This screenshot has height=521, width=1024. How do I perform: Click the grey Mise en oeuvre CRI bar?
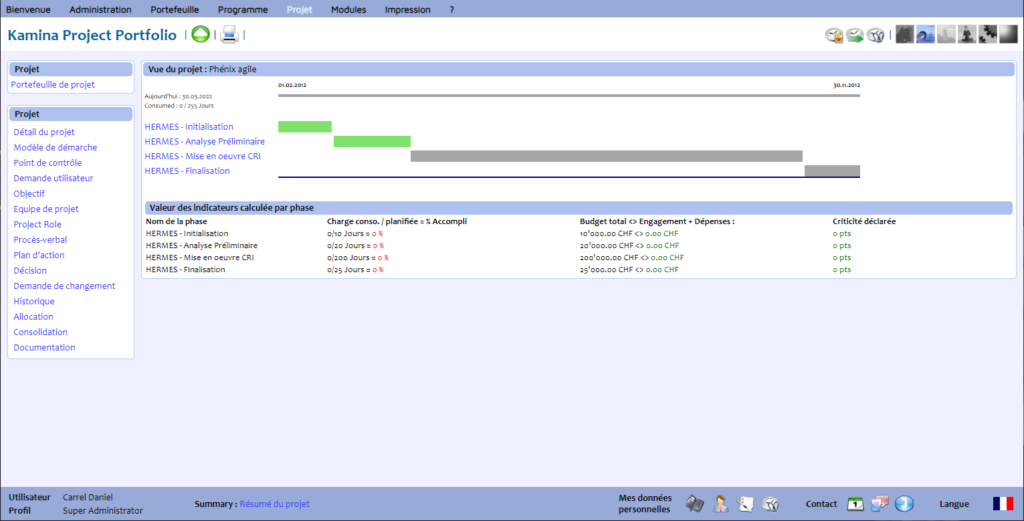click(606, 156)
